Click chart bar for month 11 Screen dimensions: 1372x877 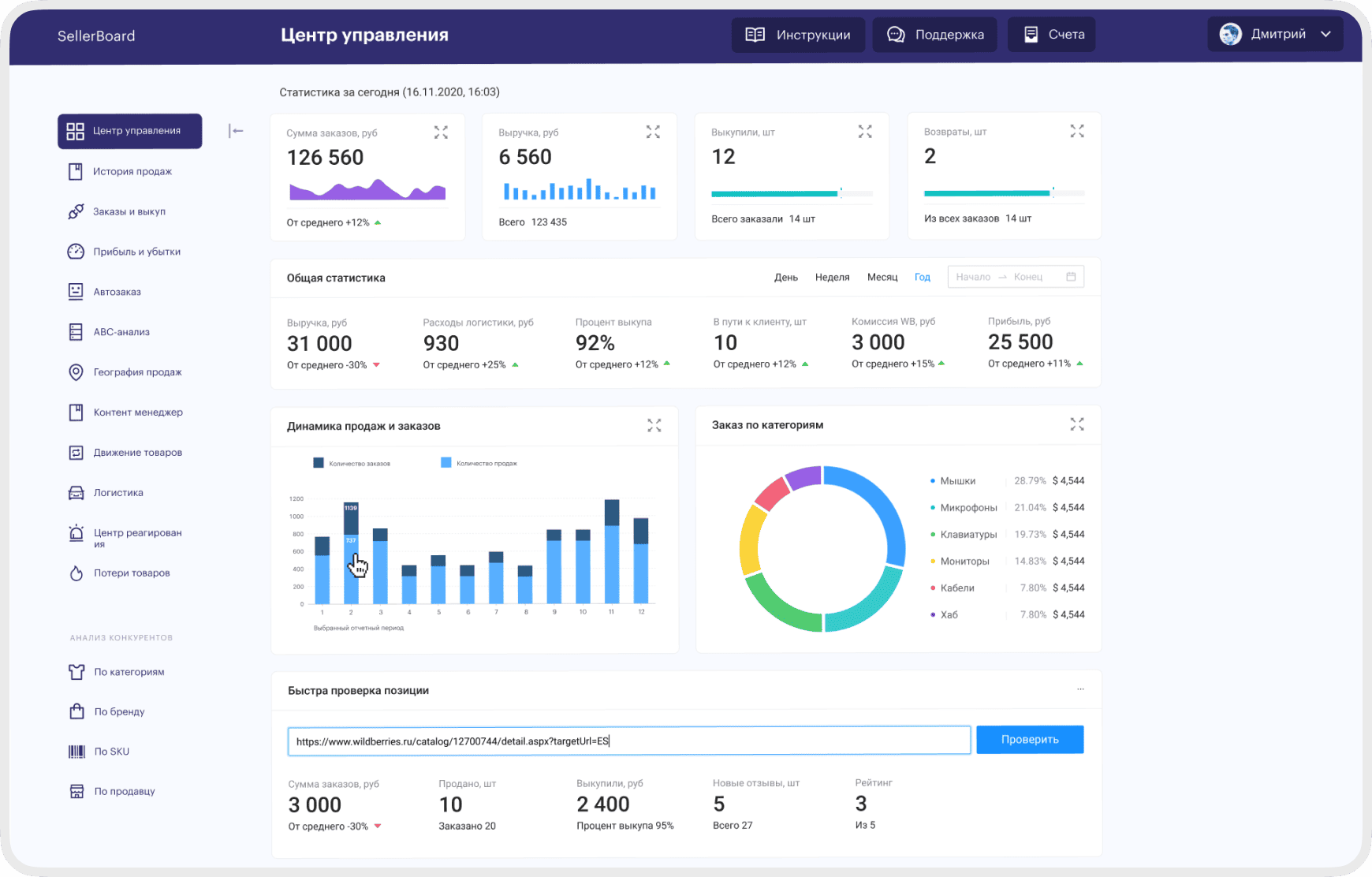(612, 551)
